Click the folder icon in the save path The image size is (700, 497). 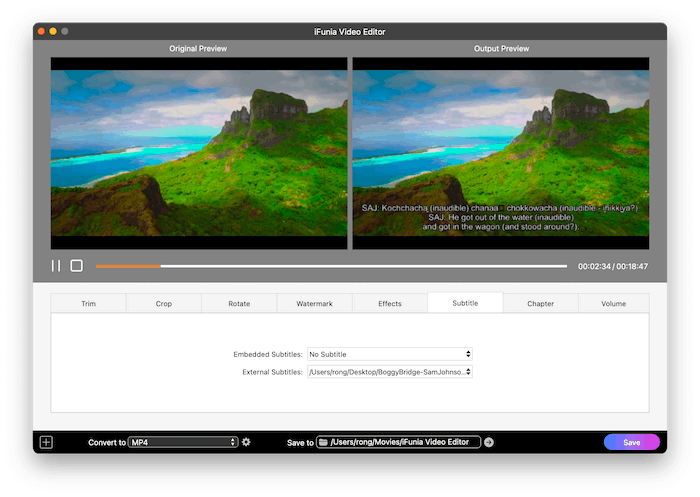(x=324, y=442)
